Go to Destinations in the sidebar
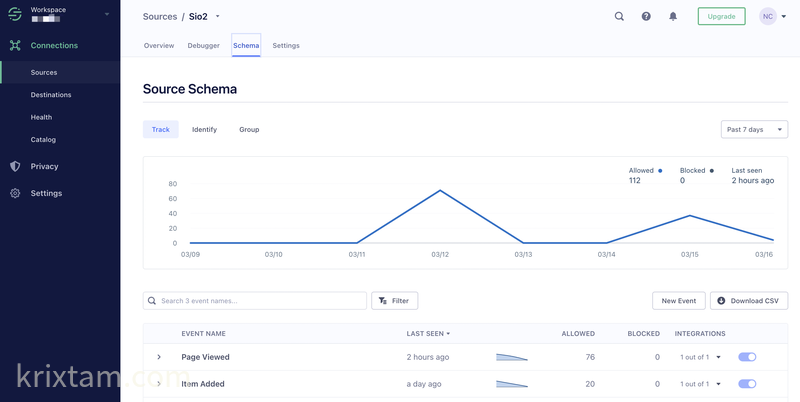This screenshot has width=800, height=402. click(51, 95)
